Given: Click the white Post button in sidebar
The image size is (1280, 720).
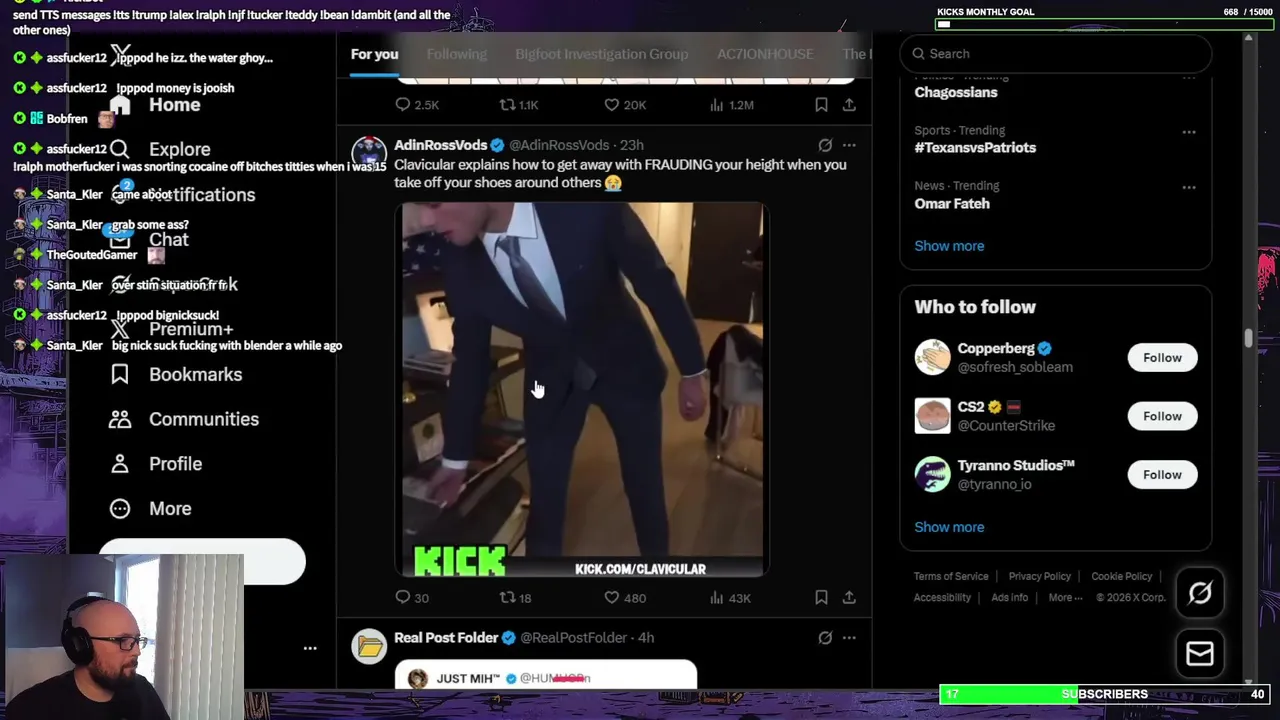Looking at the screenshot, I should point(202,561).
